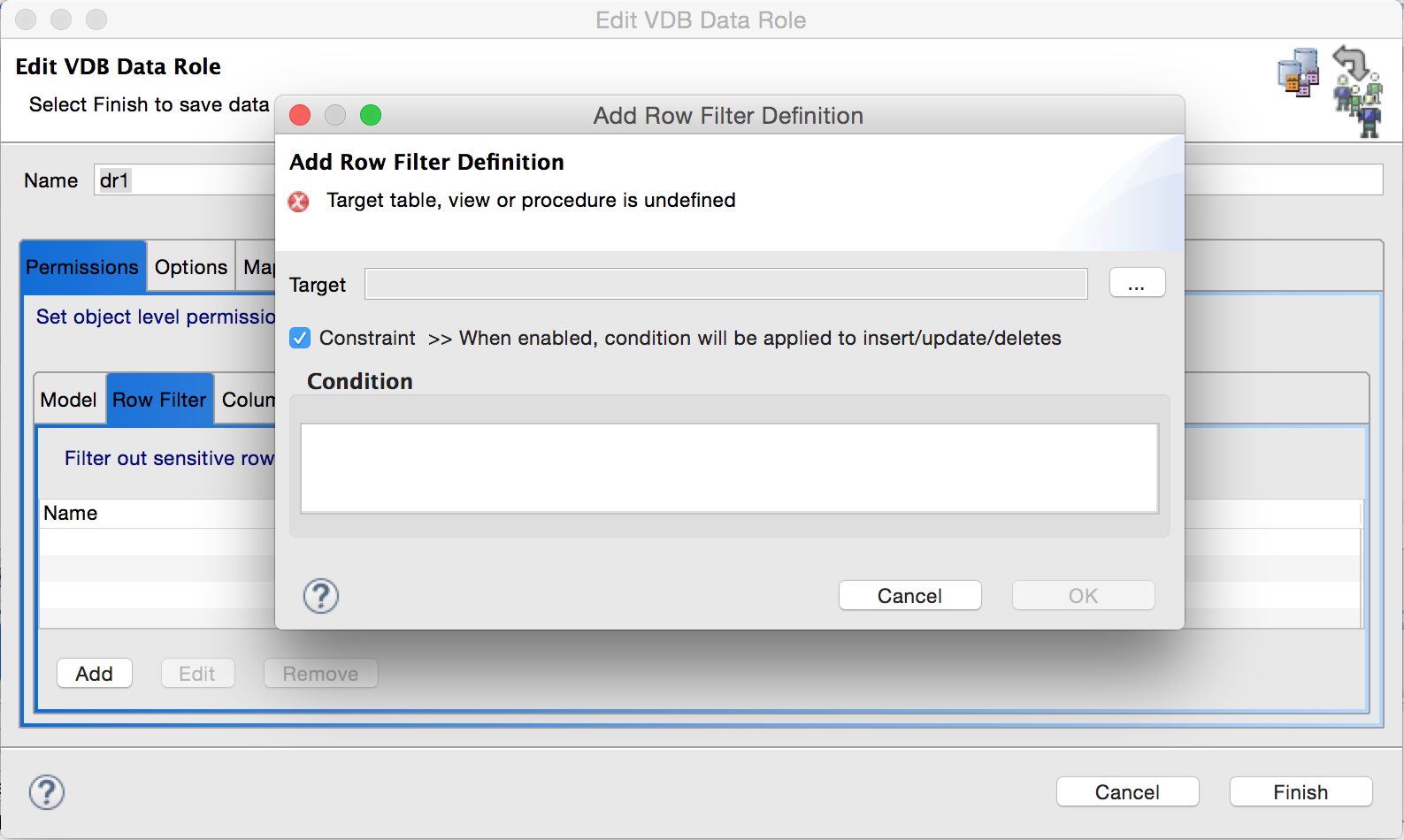This screenshot has width=1404, height=840.
Task: Click the Remove button under Row Filter
Action: click(320, 673)
